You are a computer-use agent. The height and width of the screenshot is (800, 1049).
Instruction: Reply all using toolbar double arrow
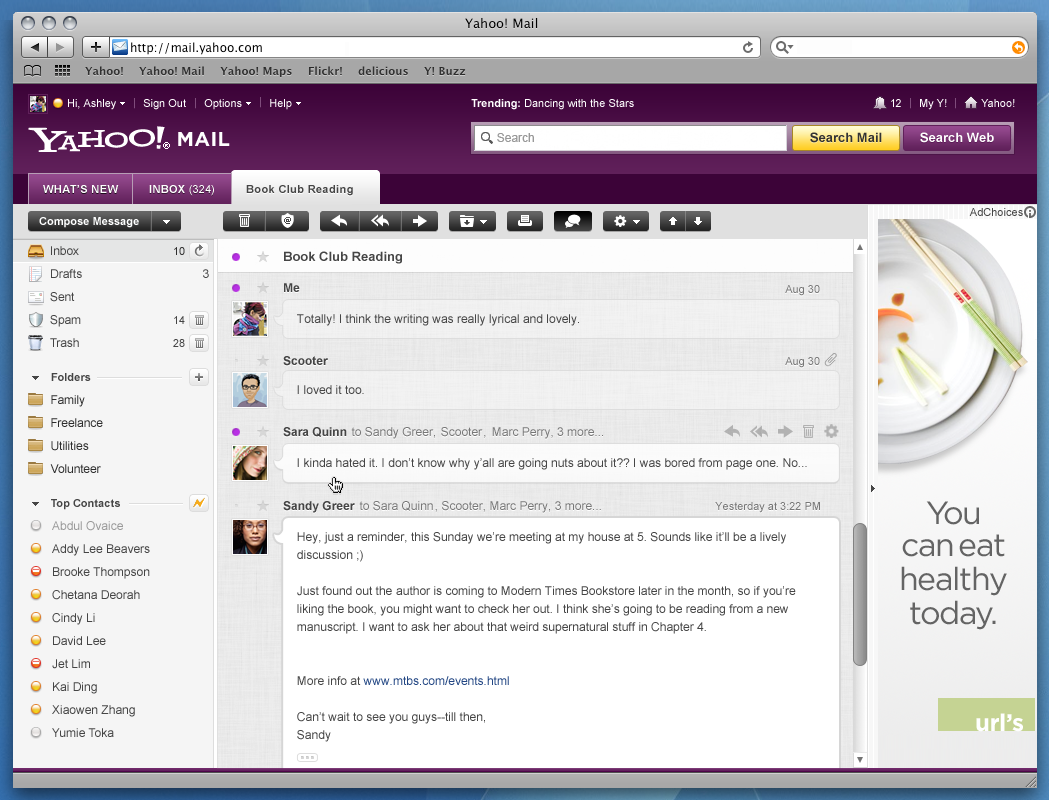pos(380,221)
